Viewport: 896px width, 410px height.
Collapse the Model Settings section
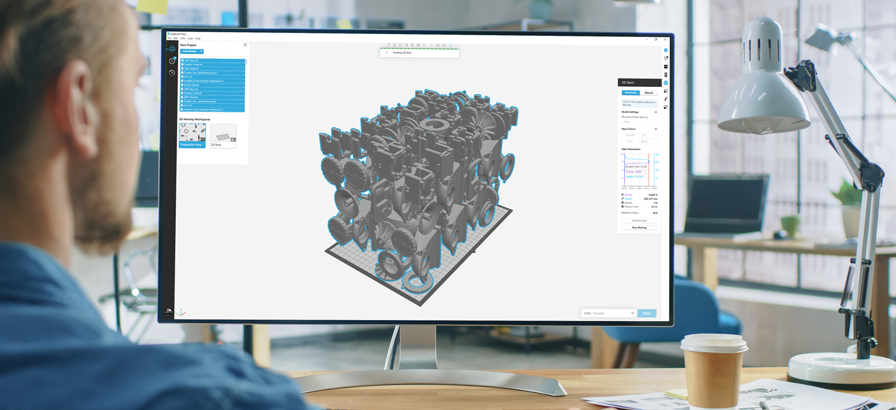656,112
